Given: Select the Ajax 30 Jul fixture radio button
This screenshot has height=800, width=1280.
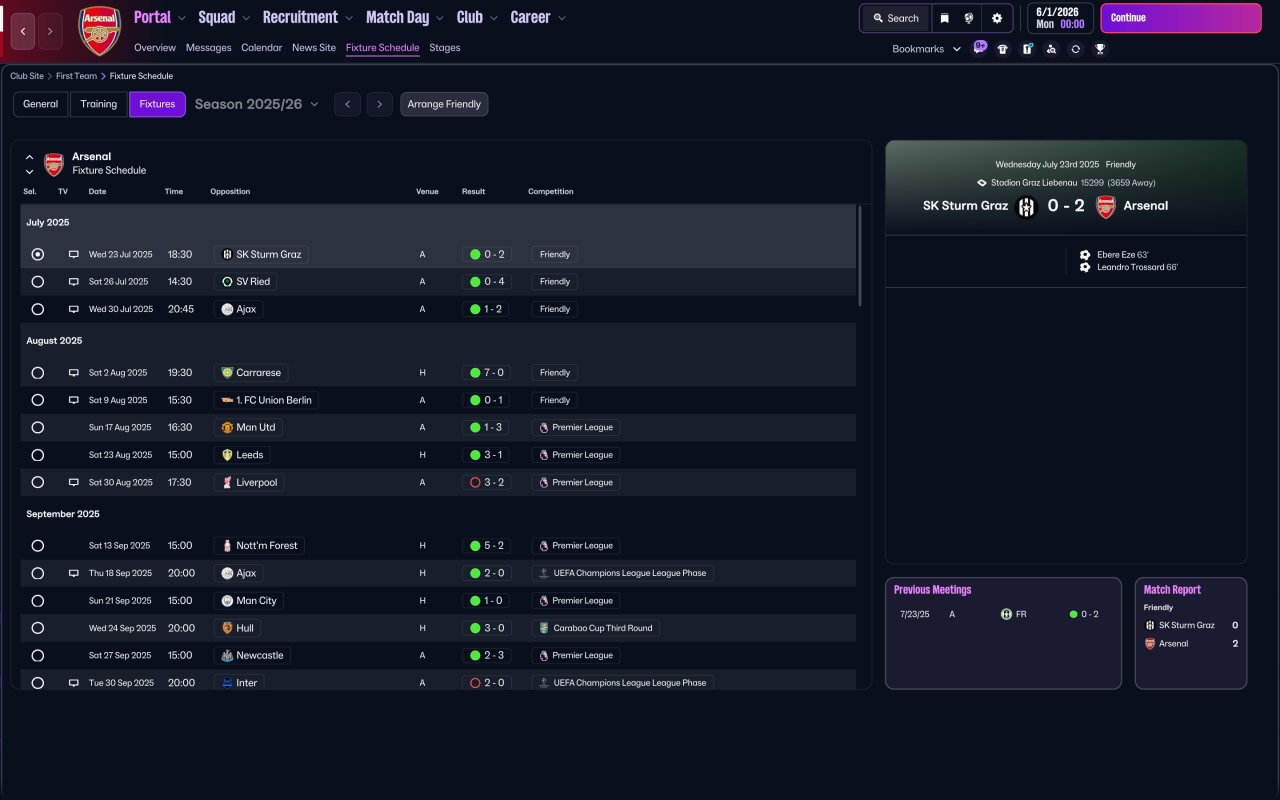Looking at the screenshot, I should point(38,310).
